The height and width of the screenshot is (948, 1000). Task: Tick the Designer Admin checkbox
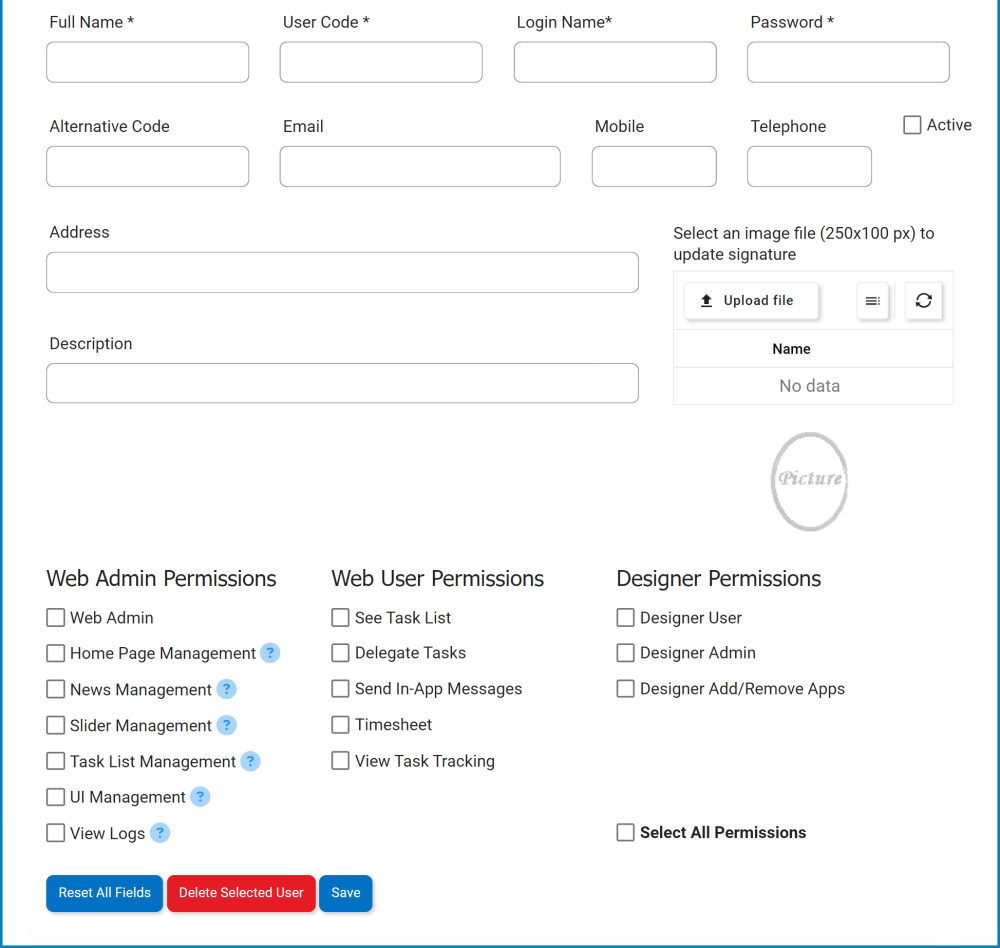[x=626, y=653]
